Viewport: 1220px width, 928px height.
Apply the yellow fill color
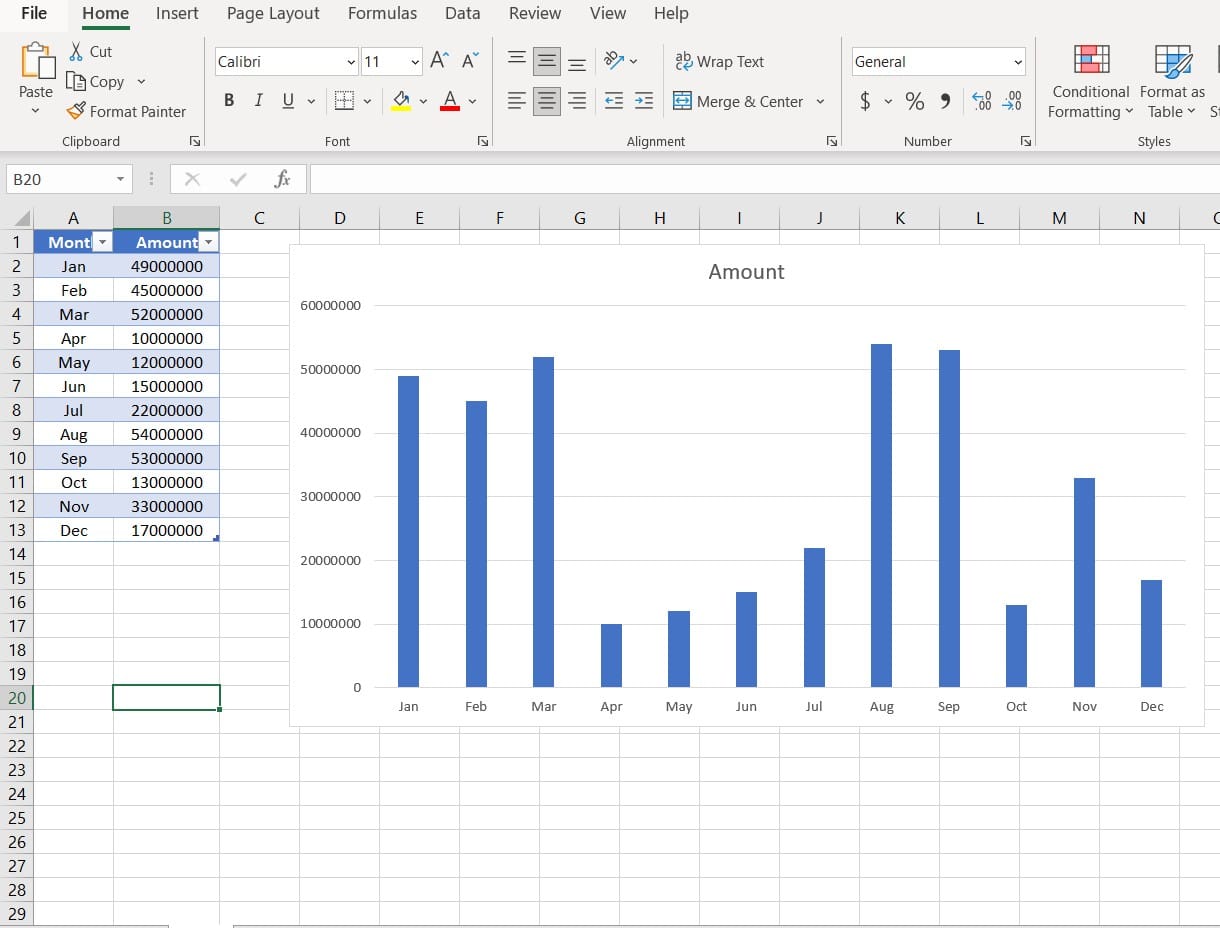(x=401, y=101)
